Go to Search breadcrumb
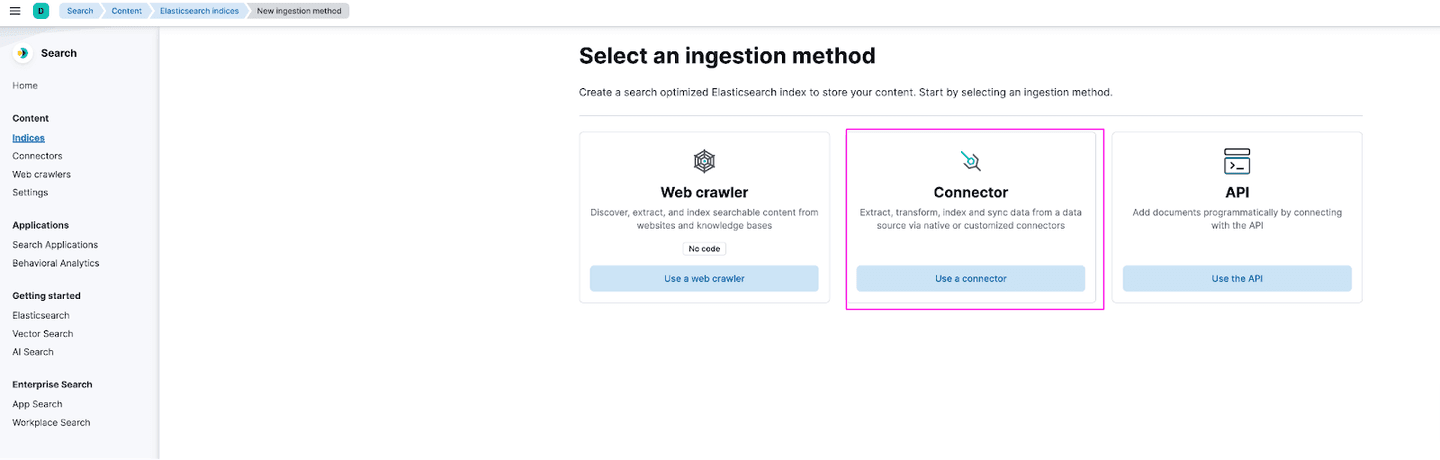This screenshot has width=1440, height=460. tap(80, 11)
